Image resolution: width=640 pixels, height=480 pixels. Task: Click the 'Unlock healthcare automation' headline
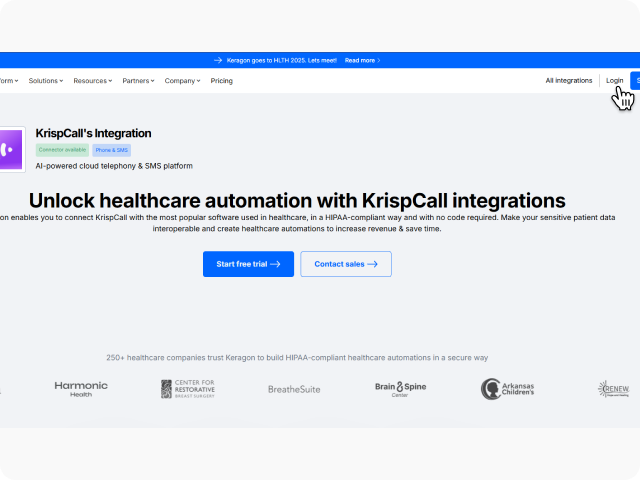(x=297, y=200)
